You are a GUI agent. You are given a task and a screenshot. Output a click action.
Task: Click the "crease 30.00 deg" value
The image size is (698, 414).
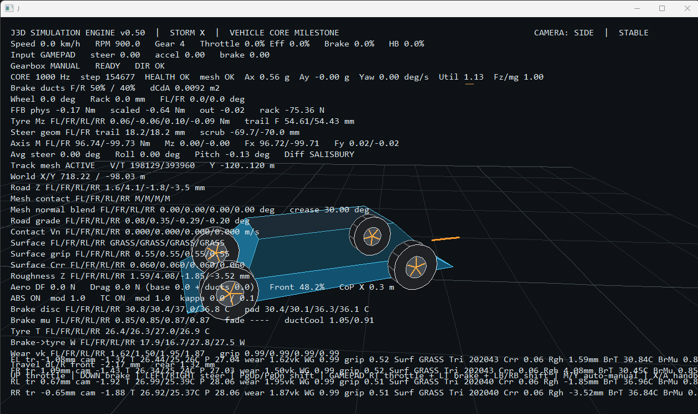point(329,210)
